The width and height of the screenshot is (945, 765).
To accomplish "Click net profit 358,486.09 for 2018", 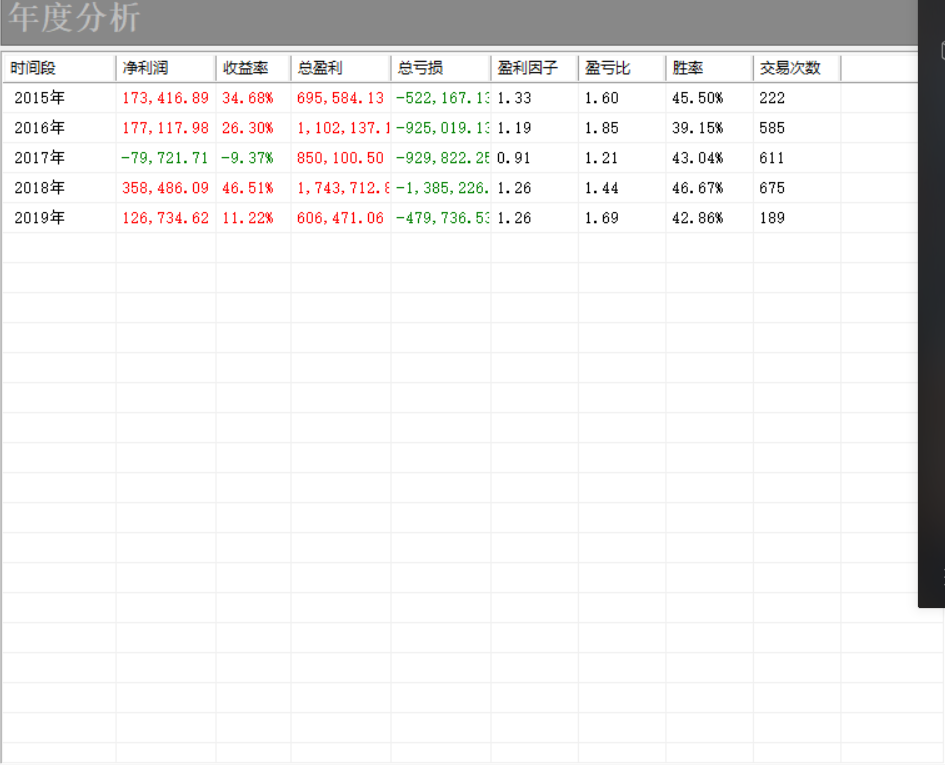I will (166, 188).
